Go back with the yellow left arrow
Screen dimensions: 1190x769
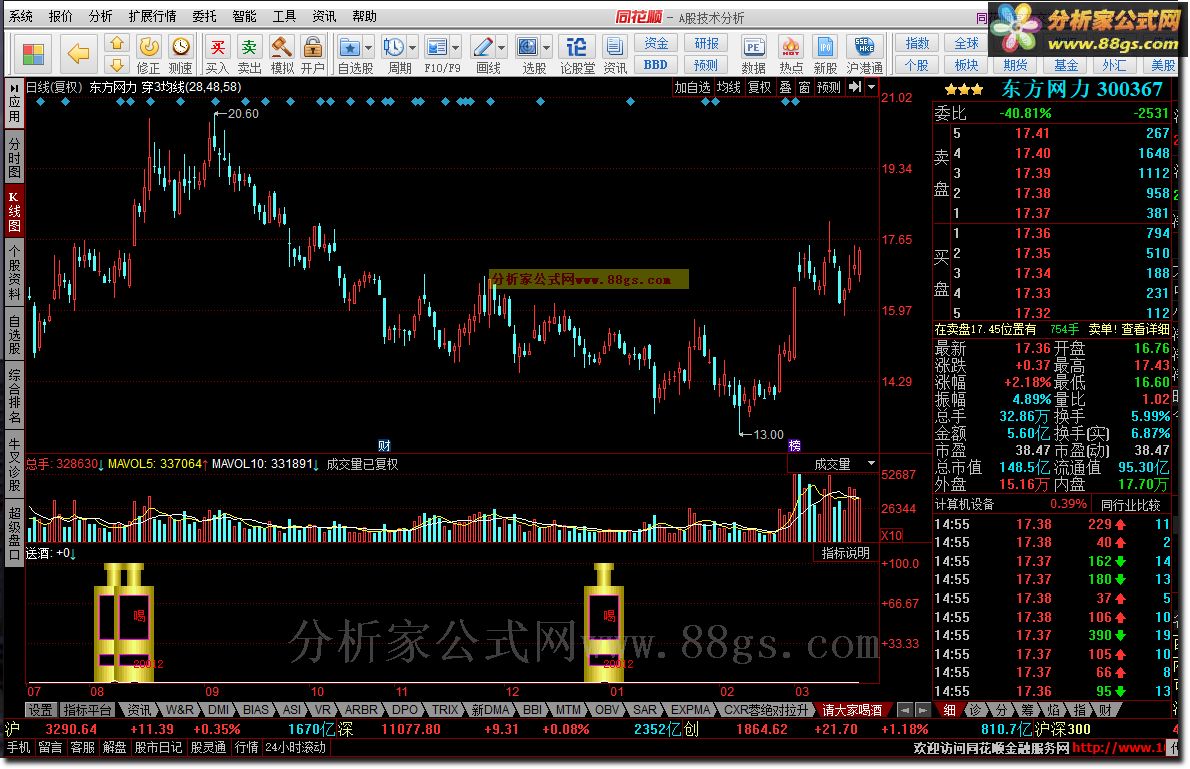(78, 54)
